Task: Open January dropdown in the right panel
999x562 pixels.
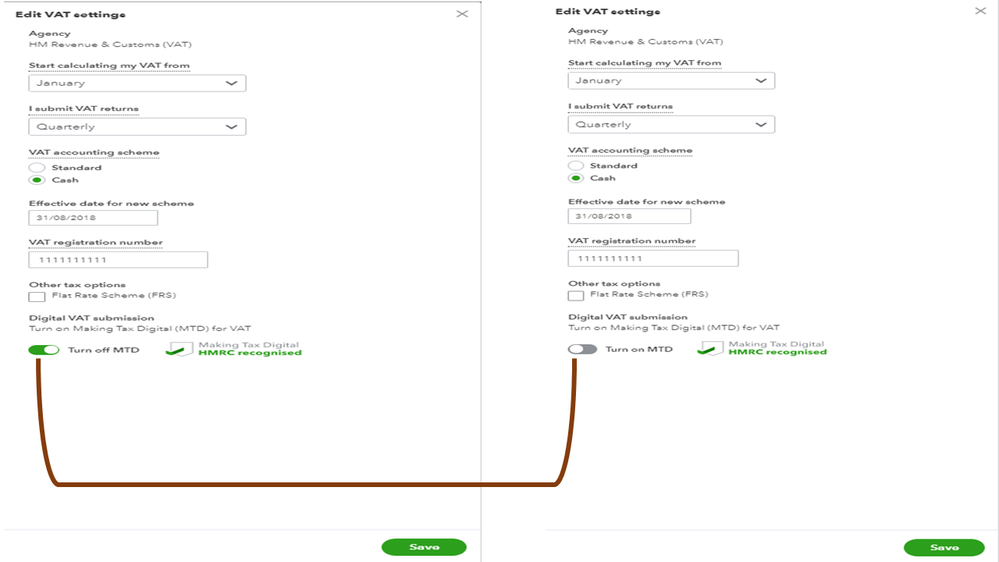Action: [671, 81]
